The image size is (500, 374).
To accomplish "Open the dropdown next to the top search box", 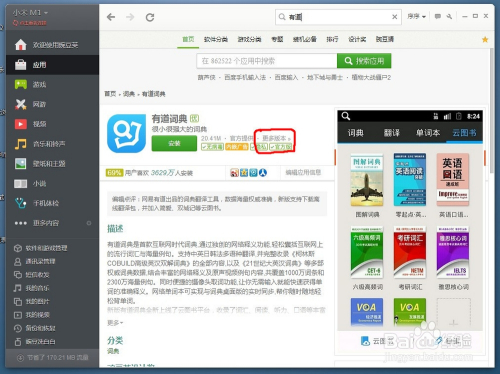I will click(x=416, y=16).
